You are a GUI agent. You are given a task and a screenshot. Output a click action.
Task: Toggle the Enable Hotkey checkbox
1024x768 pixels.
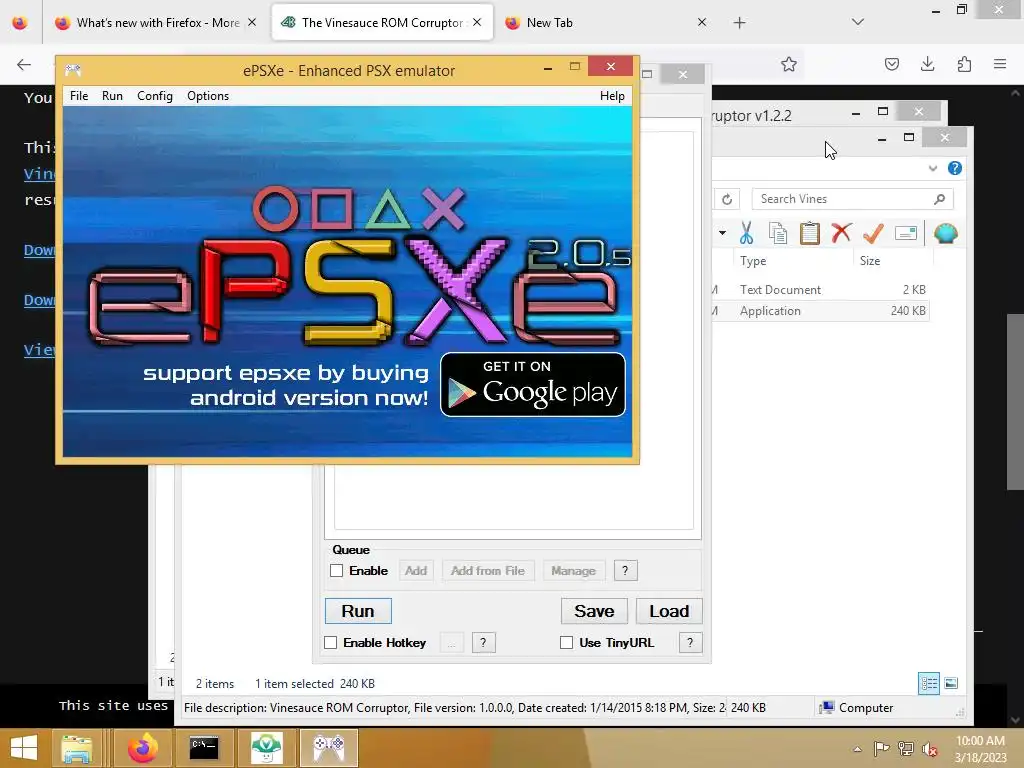pyautogui.click(x=330, y=643)
